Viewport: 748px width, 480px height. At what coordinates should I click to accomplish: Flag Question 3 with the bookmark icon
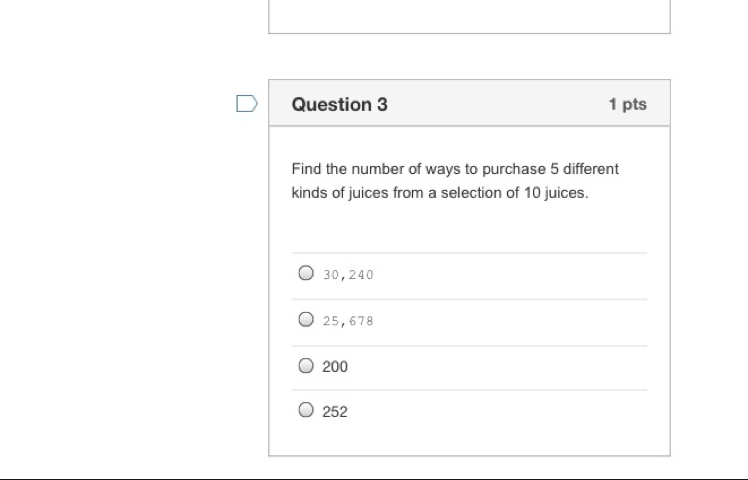(246, 103)
